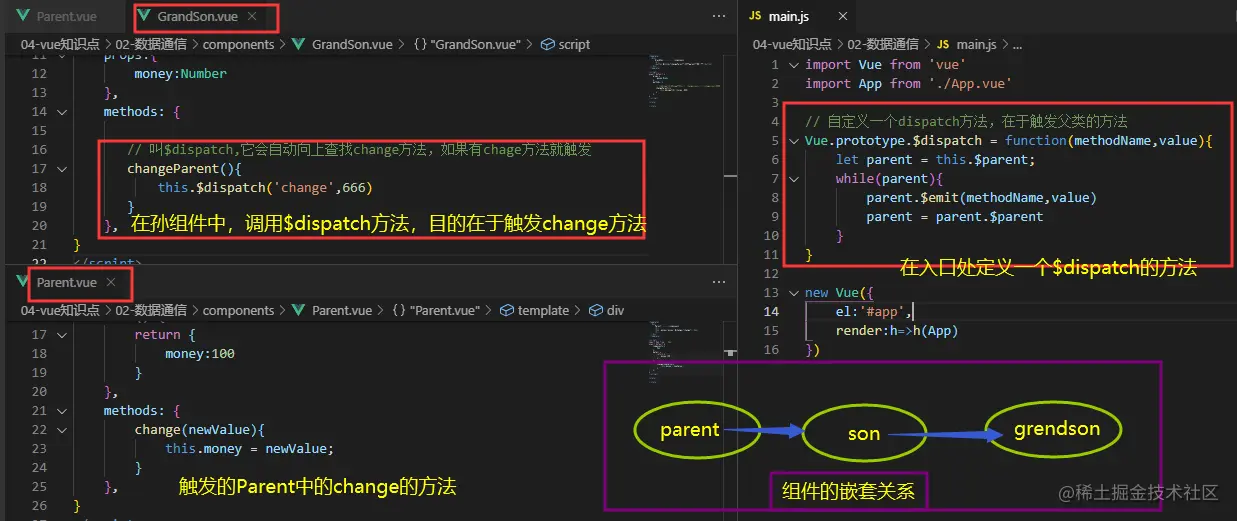This screenshot has width=1237, height=521.
Task: Collapse return block at line 17 in Parent.vue
Action: pyautogui.click(x=62, y=335)
